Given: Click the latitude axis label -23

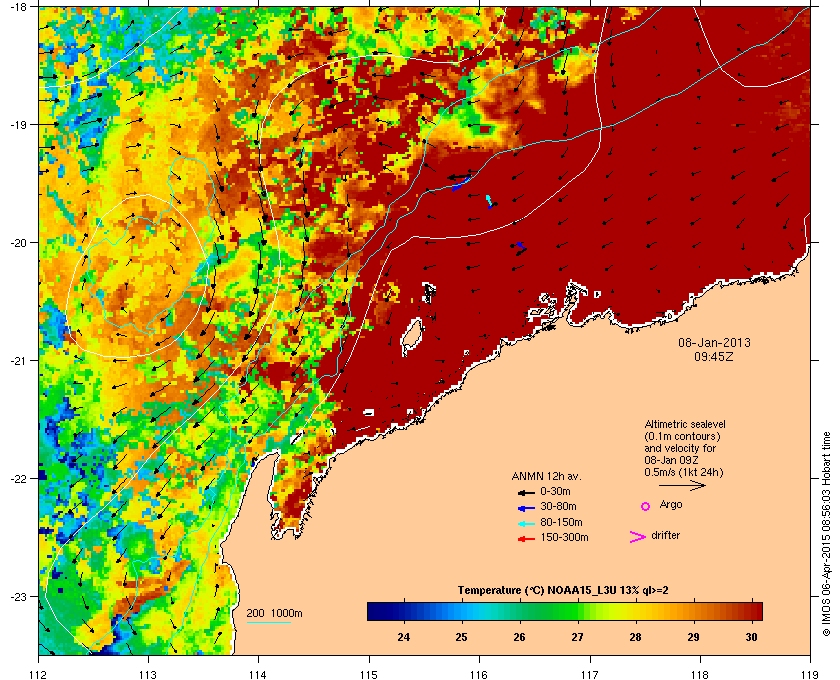Looking at the screenshot, I should click(19, 596).
